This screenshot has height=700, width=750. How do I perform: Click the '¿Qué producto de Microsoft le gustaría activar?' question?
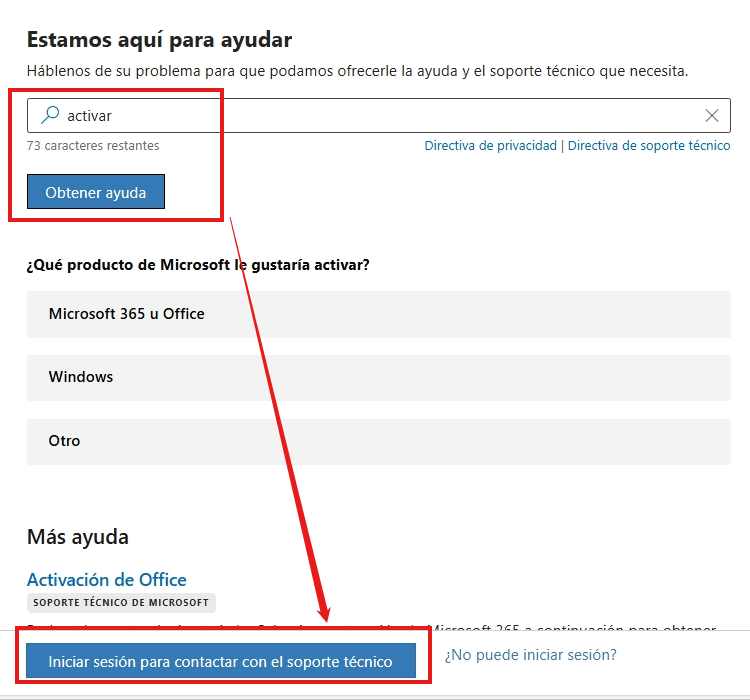click(198, 265)
